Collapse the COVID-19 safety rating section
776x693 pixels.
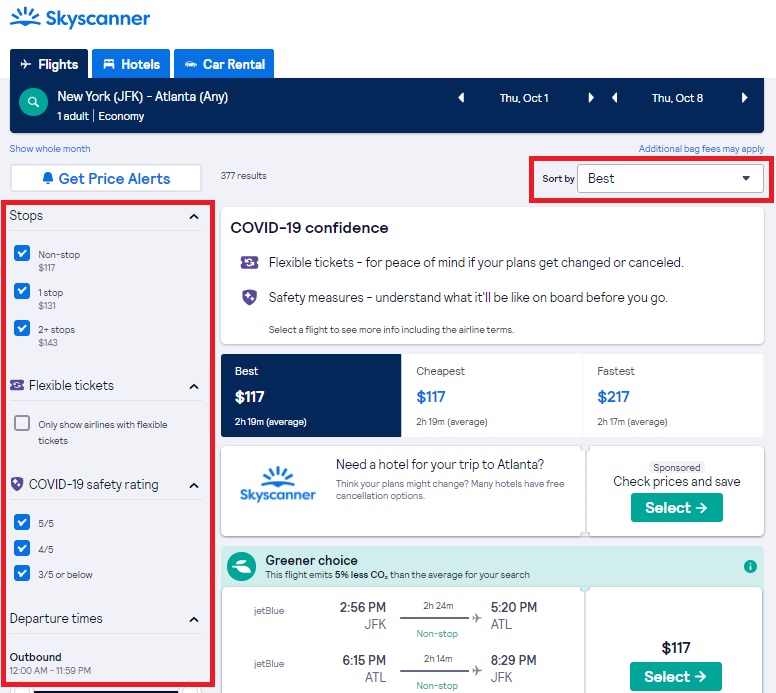[x=194, y=485]
